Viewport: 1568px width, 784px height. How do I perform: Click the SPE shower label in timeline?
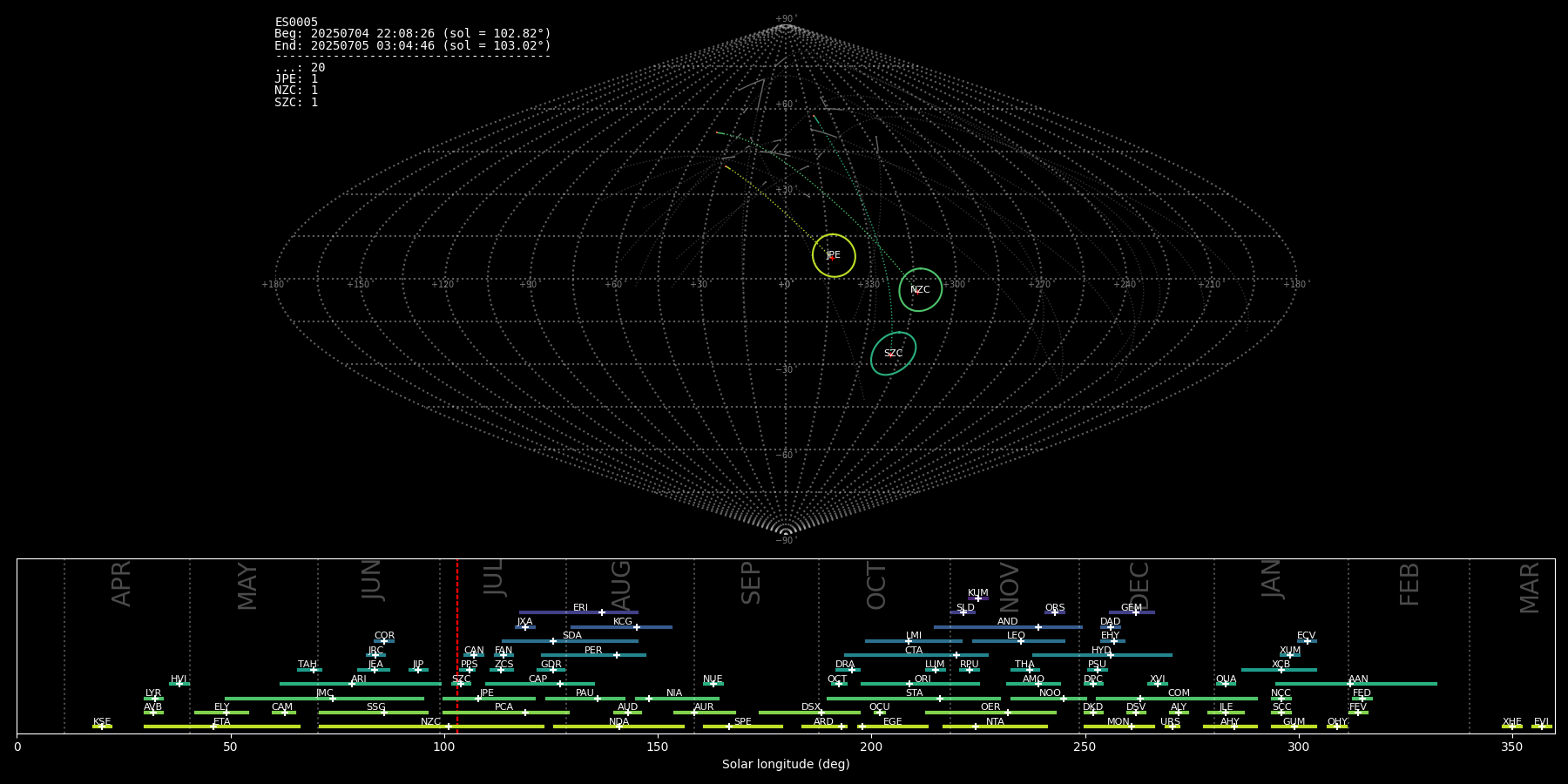tap(743, 722)
